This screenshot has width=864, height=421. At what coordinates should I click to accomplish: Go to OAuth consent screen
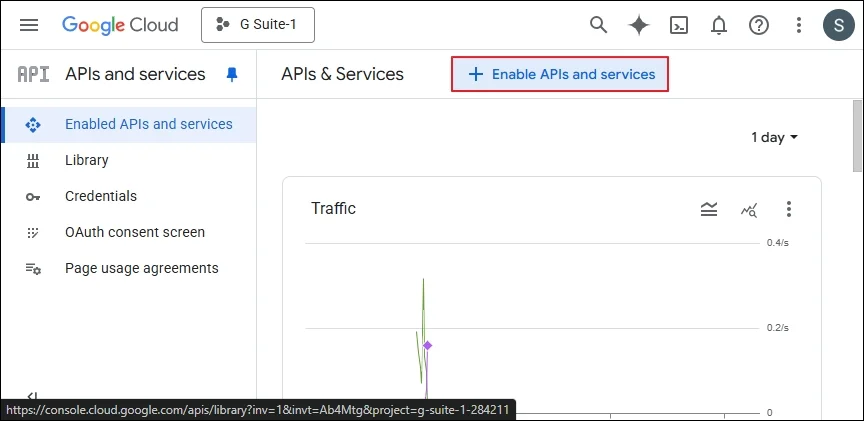pyautogui.click(x=128, y=233)
